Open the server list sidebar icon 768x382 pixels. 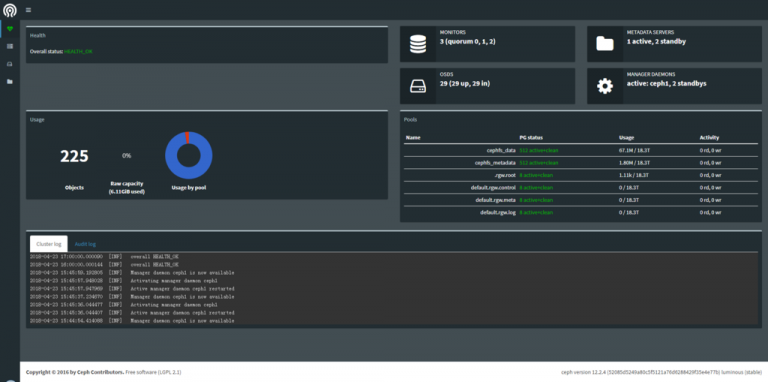tap(10, 46)
